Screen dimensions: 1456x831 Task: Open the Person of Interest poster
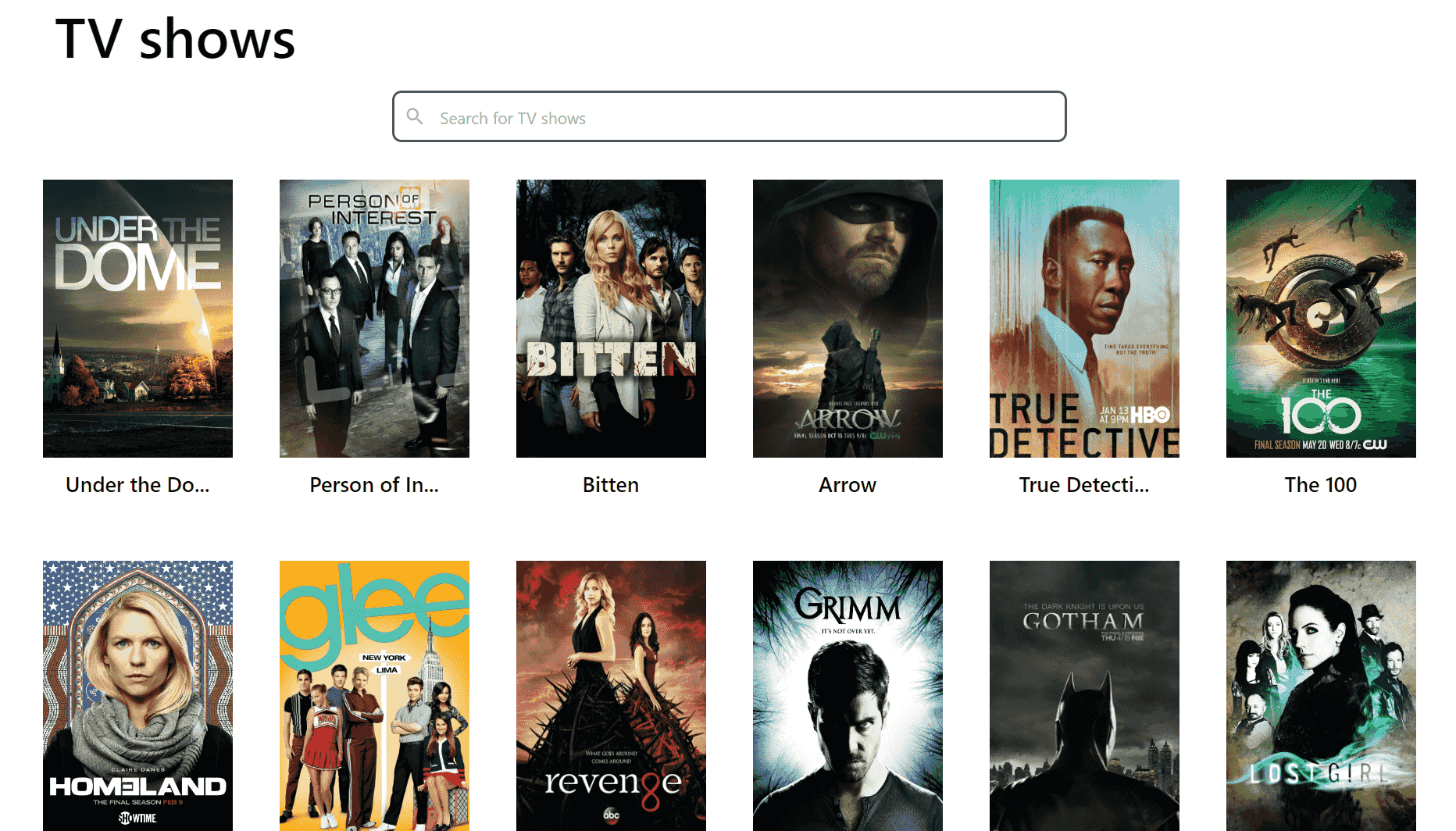[374, 319]
